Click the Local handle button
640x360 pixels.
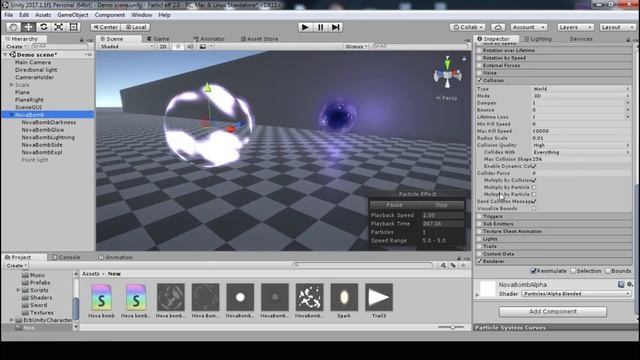(x=136, y=27)
